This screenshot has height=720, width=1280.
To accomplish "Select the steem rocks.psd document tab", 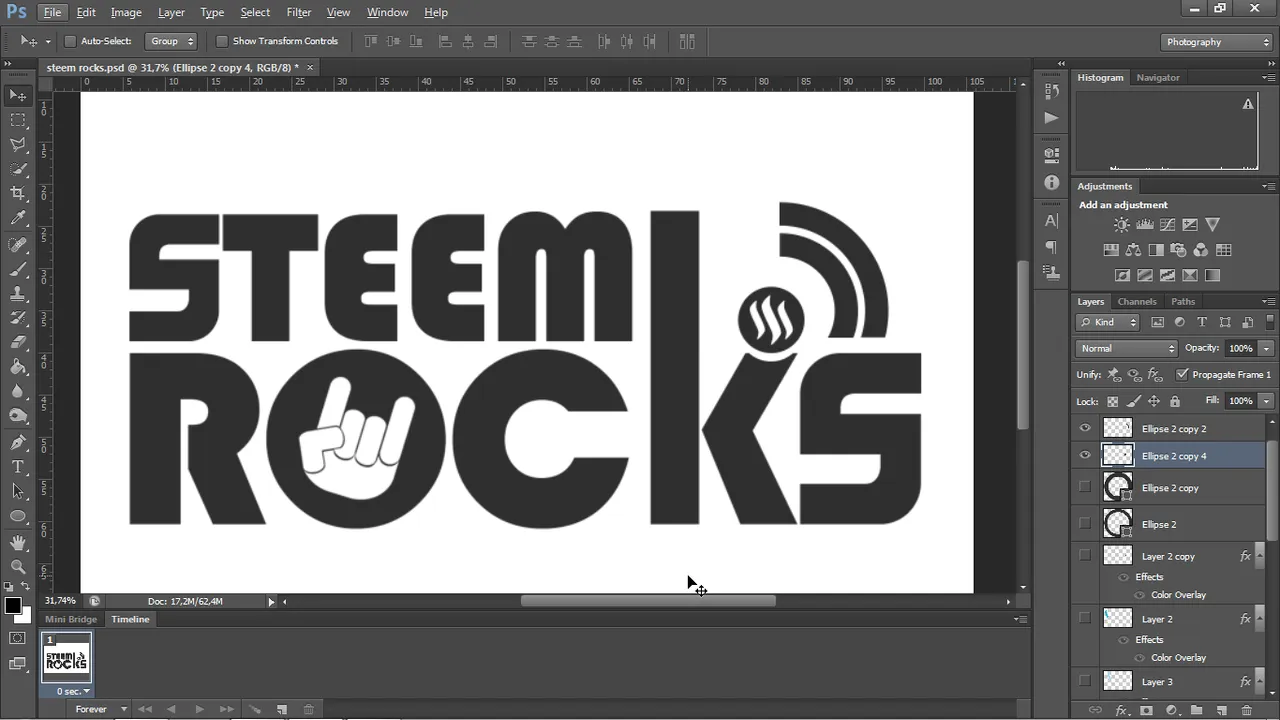I will (x=172, y=67).
